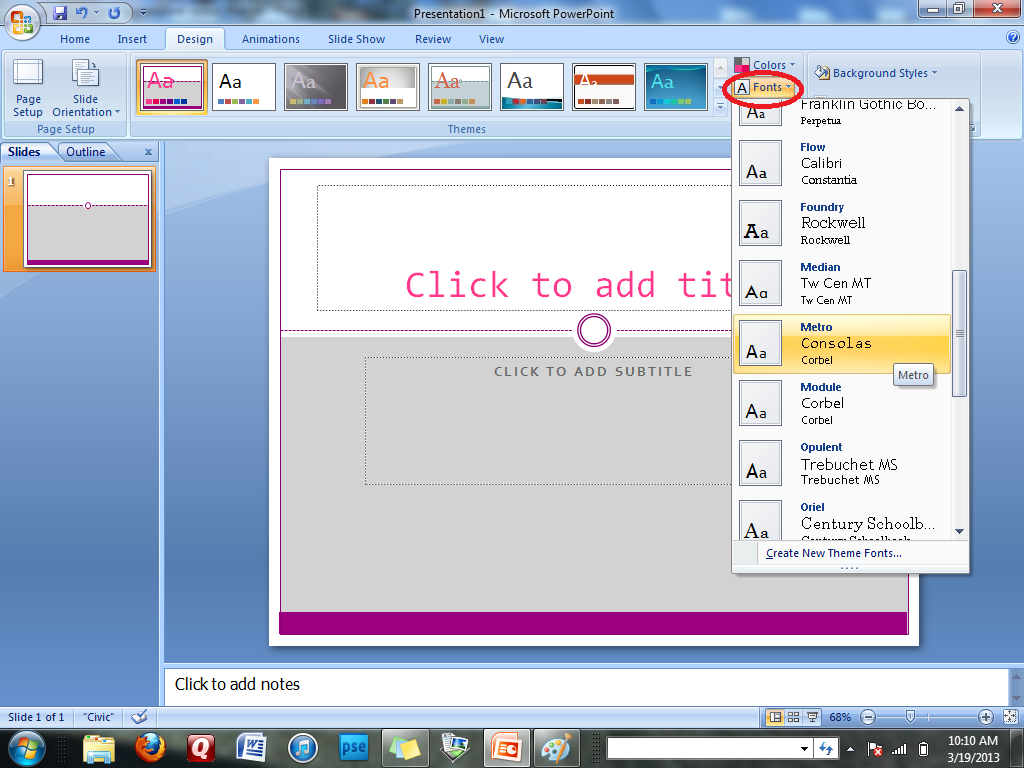Screen dimensions: 1024x768
Task: Select slide 1 thumbnail in Slides pane
Action: tap(88, 219)
